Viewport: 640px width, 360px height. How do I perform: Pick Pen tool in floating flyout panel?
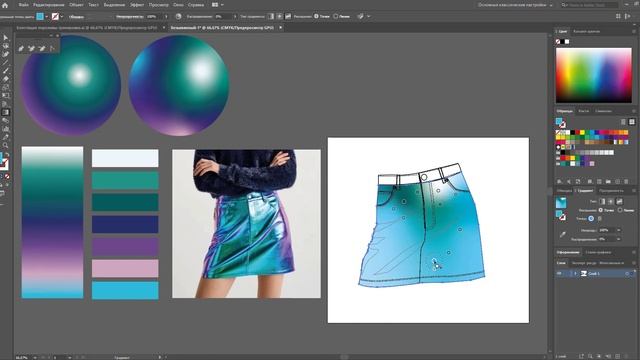tap(21, 49)
